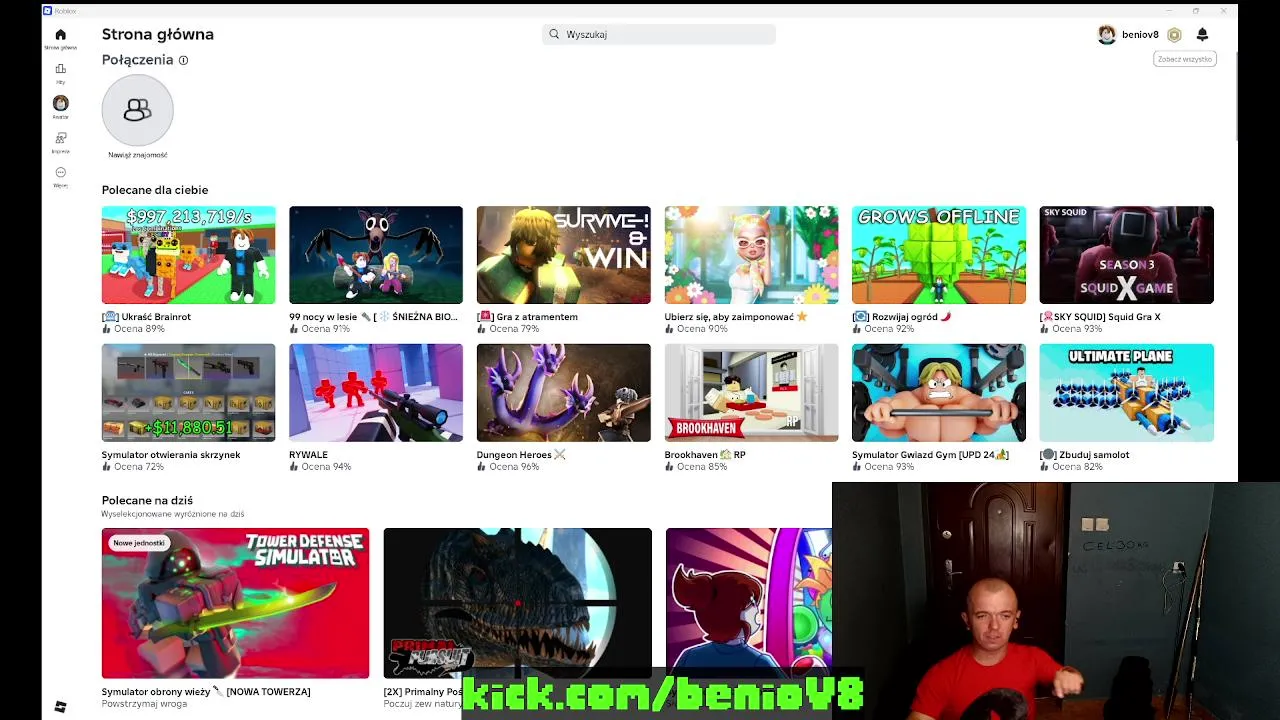Click the Robux coin icon
This screenshot has width=1280, height=720.
[x=1174, y=35]
